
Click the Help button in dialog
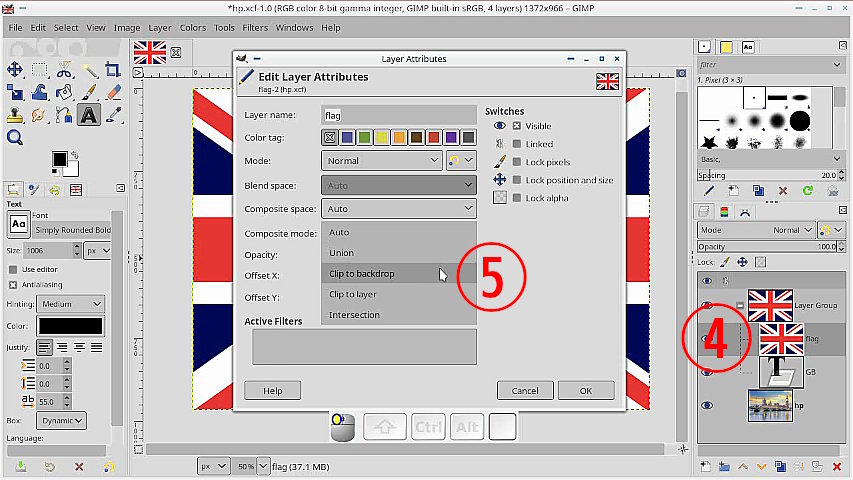point(273,391)
